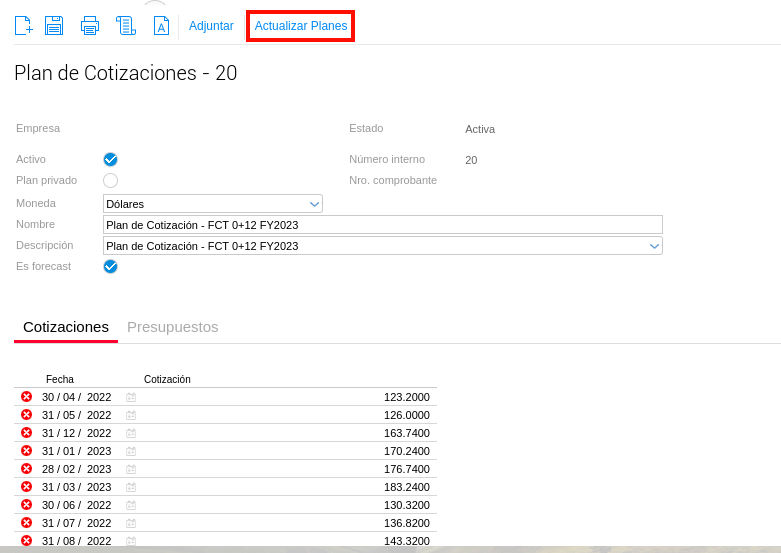Viewport: 781px width, 553px height.
Task: Enable the Plan privado option
Action: 111,180
